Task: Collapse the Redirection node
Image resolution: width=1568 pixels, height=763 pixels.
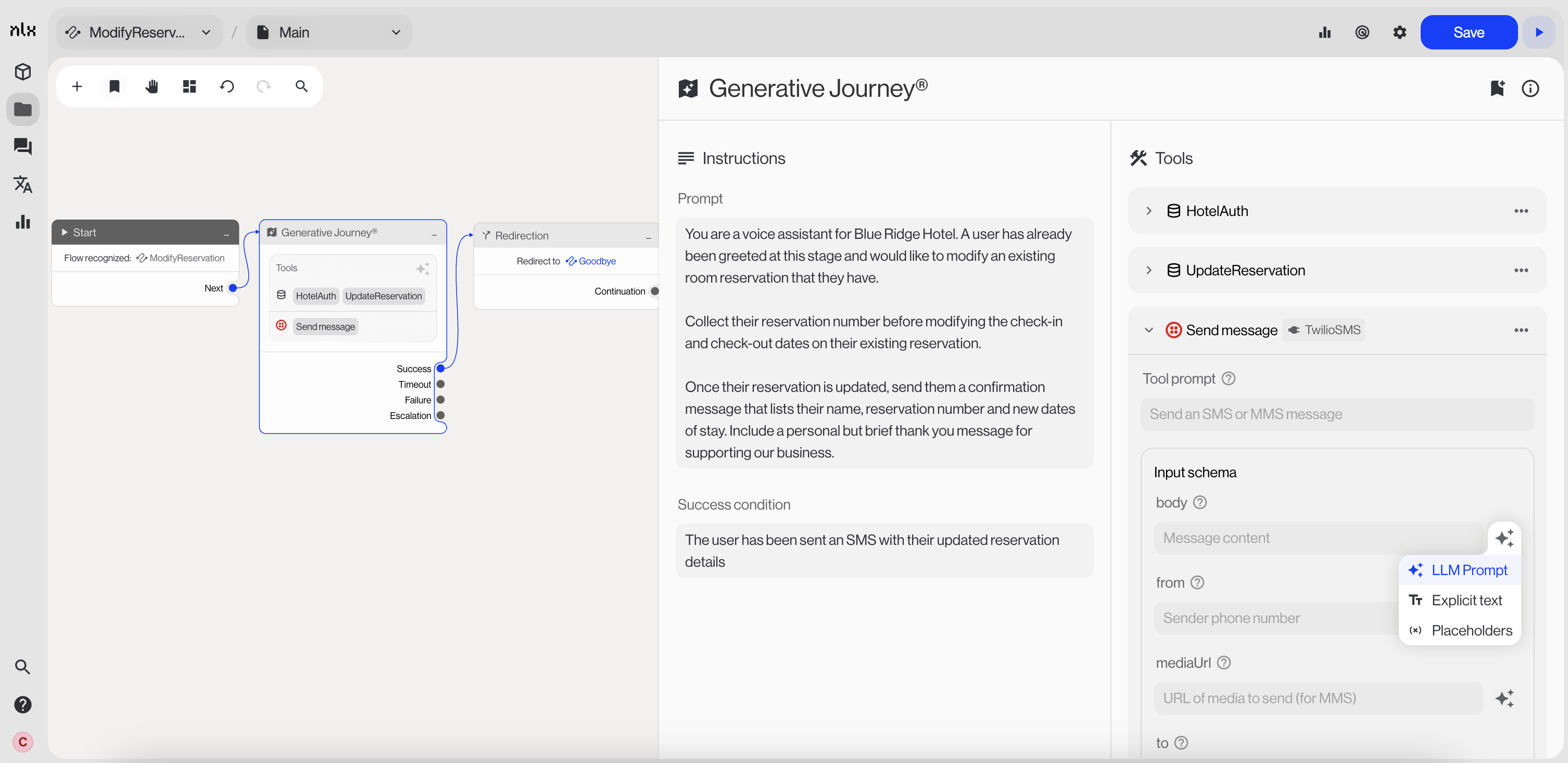Action: tap(648, 237)
